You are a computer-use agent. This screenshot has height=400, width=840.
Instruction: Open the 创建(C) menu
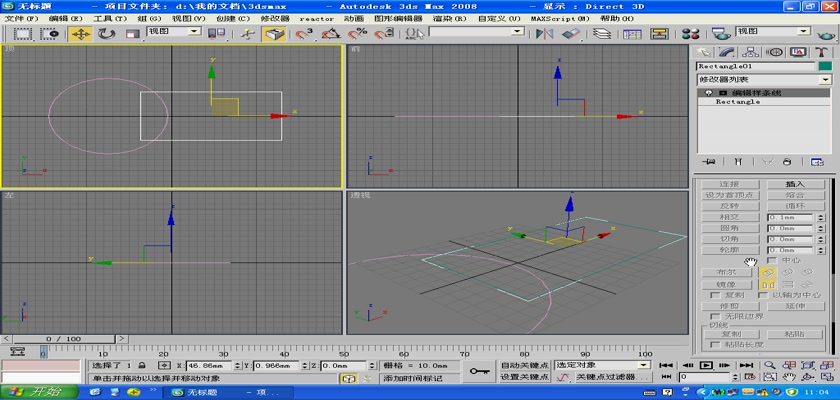[x=233, y=18]
